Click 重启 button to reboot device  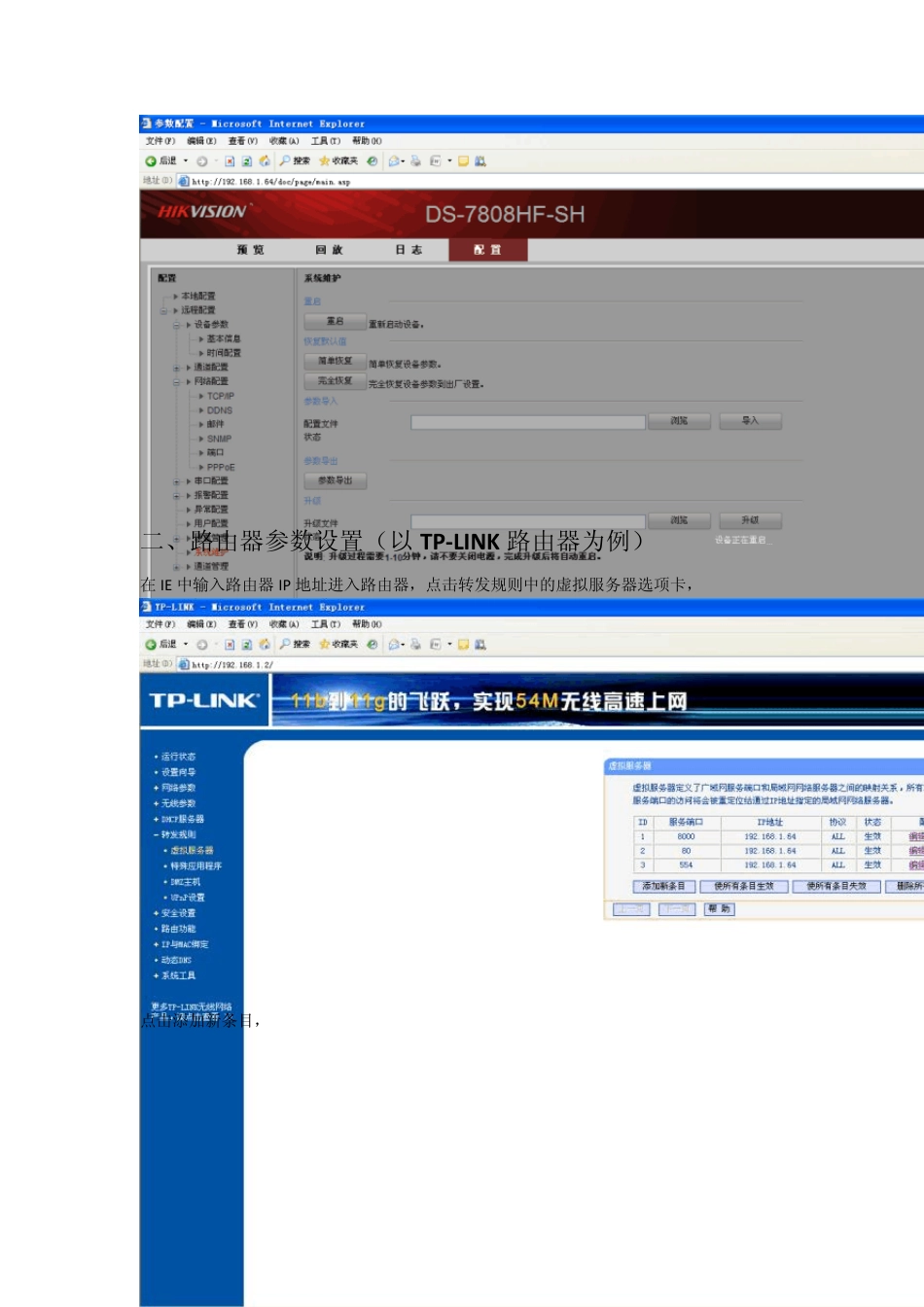point(335,321)
